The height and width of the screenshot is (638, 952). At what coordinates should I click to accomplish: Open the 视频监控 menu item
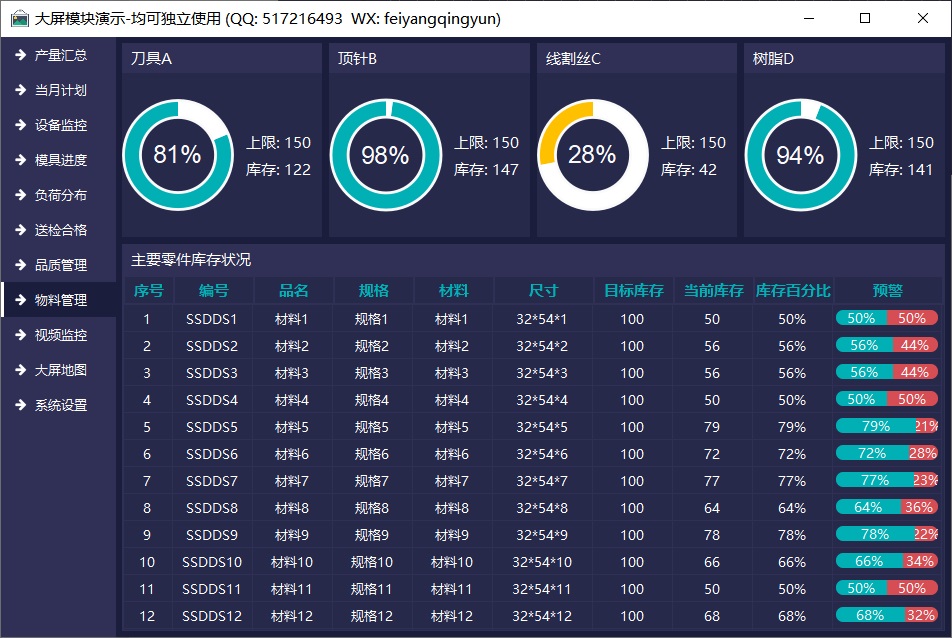[x=60, y=335]
